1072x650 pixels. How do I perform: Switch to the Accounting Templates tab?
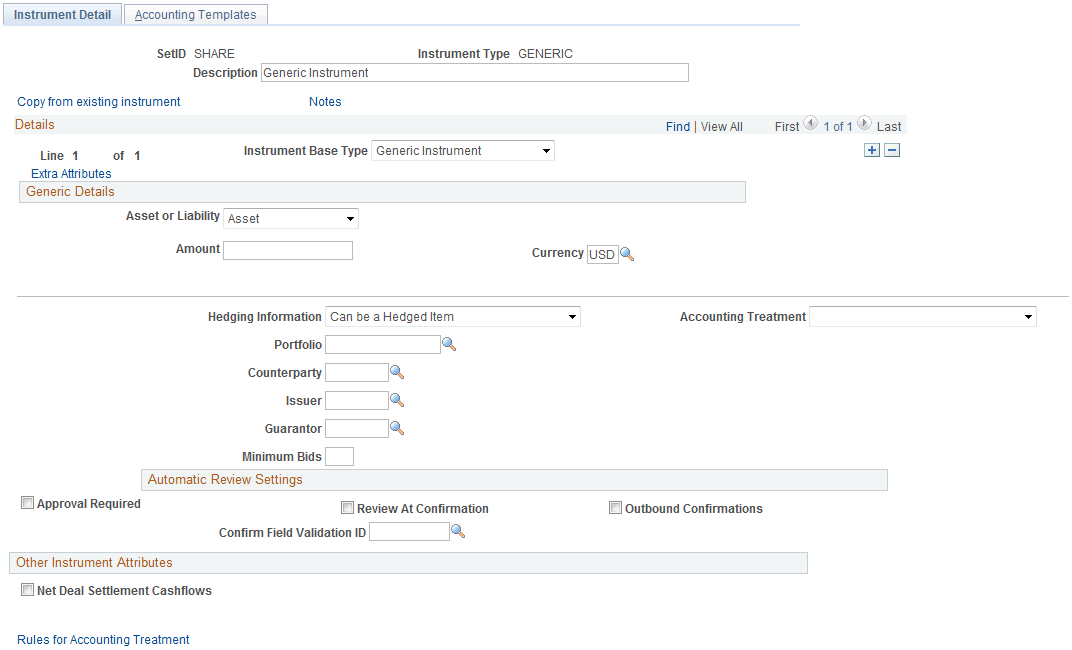(x=196, y=14)
